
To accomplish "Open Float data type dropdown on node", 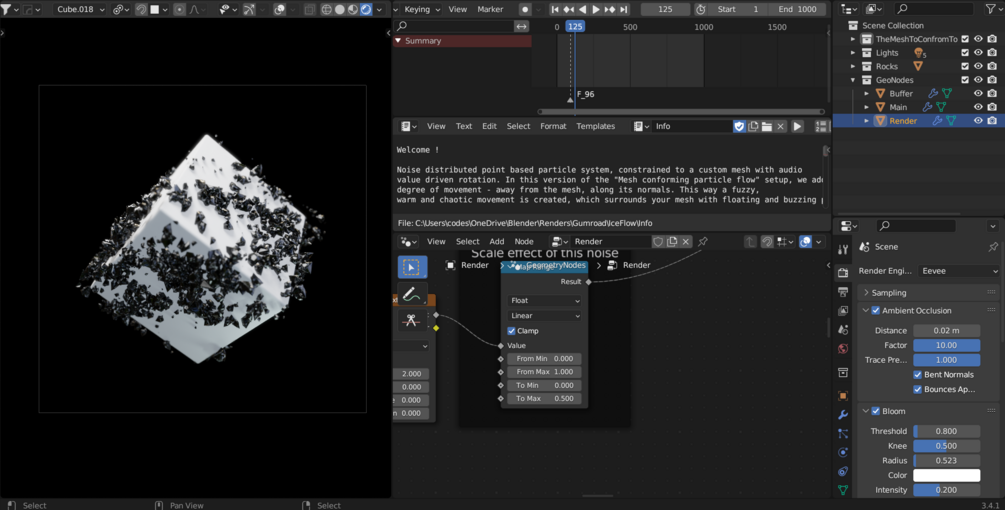I will (x=544, y=300).
